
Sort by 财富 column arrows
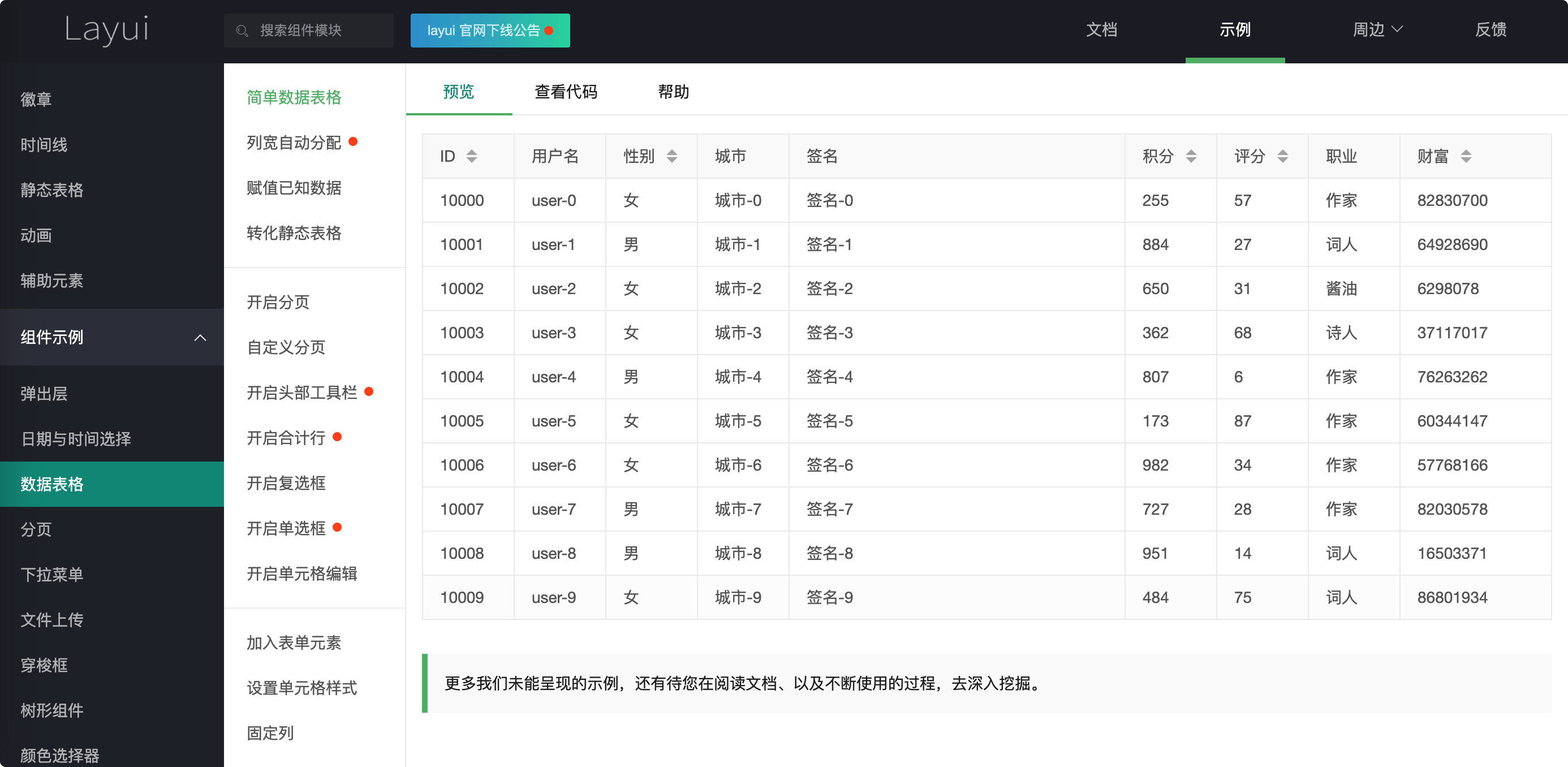[1466, 157]
